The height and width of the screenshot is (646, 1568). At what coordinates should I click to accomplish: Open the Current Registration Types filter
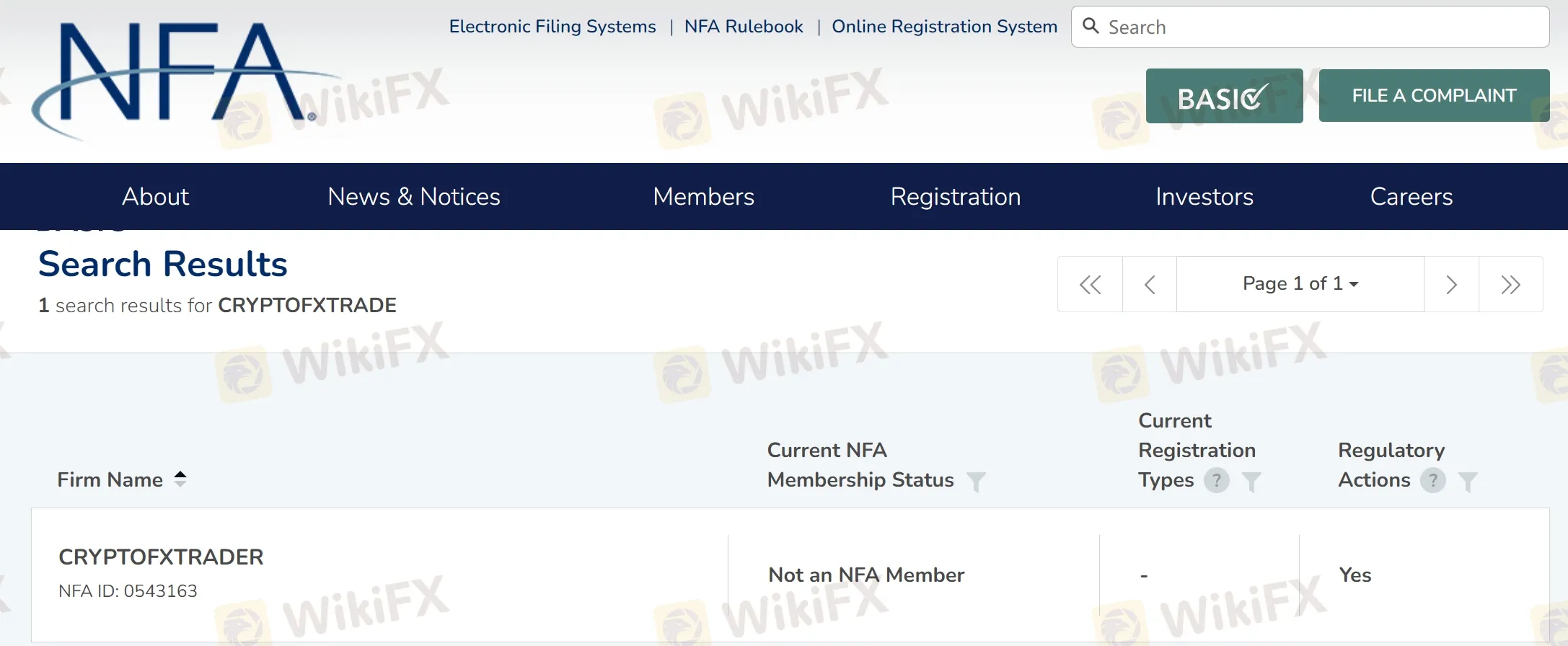click(x=1251, y=481)
